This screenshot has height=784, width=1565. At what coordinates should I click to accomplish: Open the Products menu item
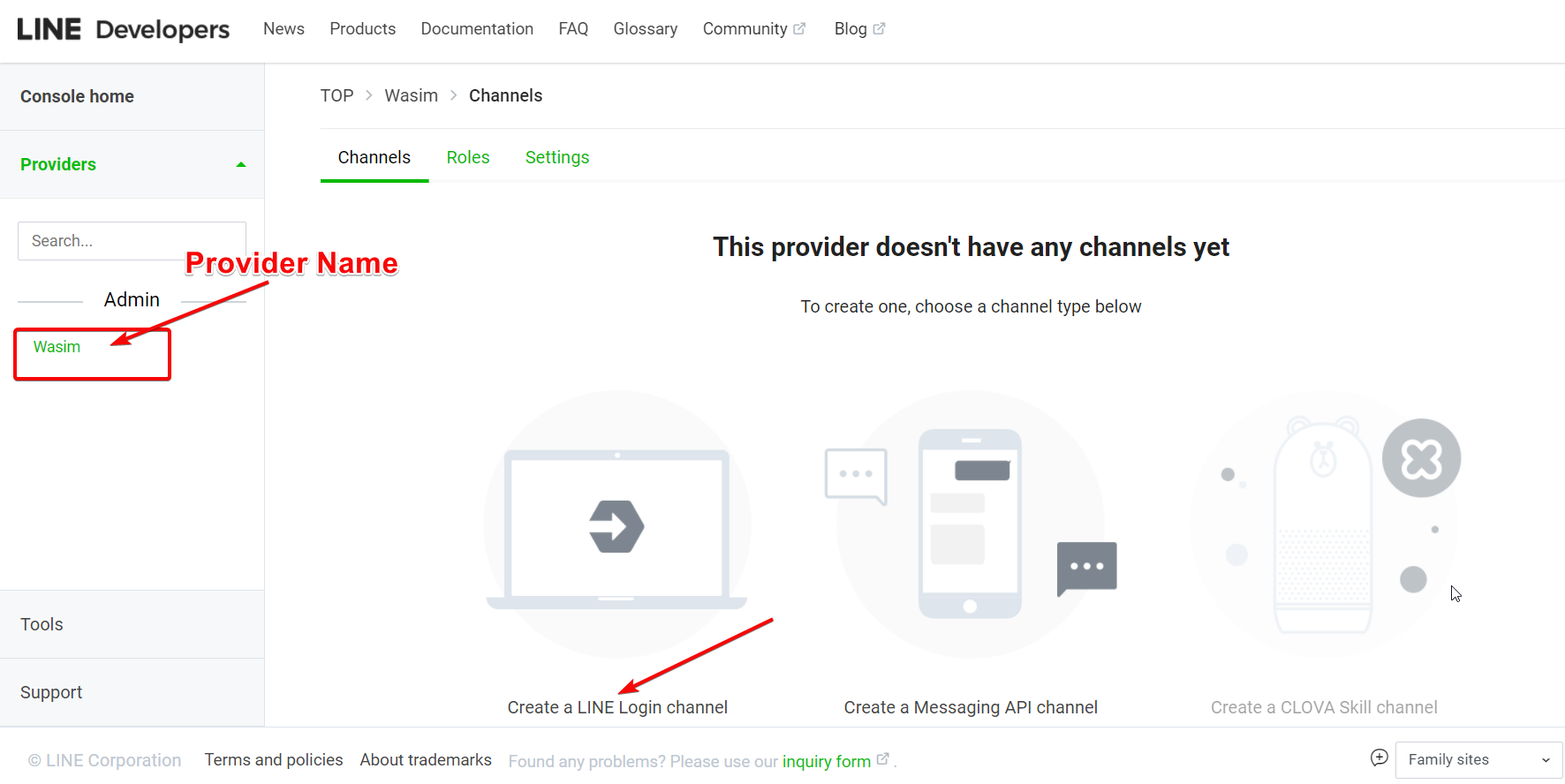[362, 28]
